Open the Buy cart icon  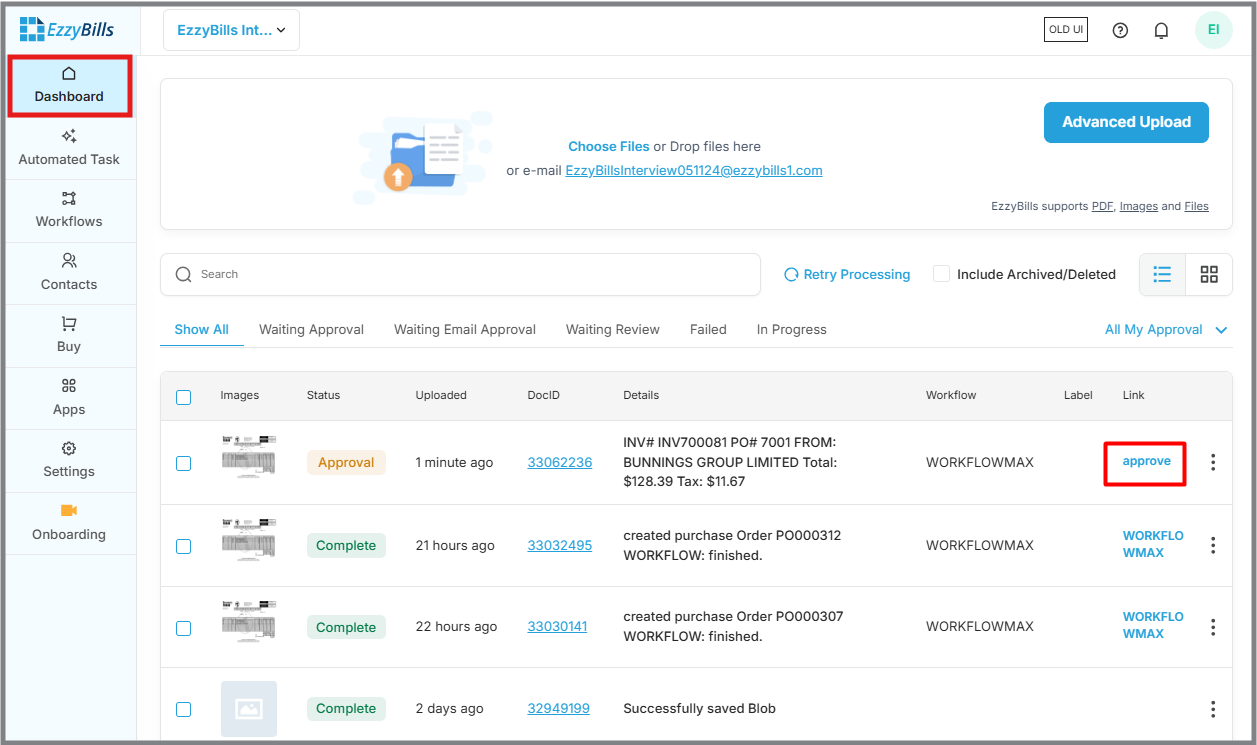pyautogui.click(x=69, y=323)
